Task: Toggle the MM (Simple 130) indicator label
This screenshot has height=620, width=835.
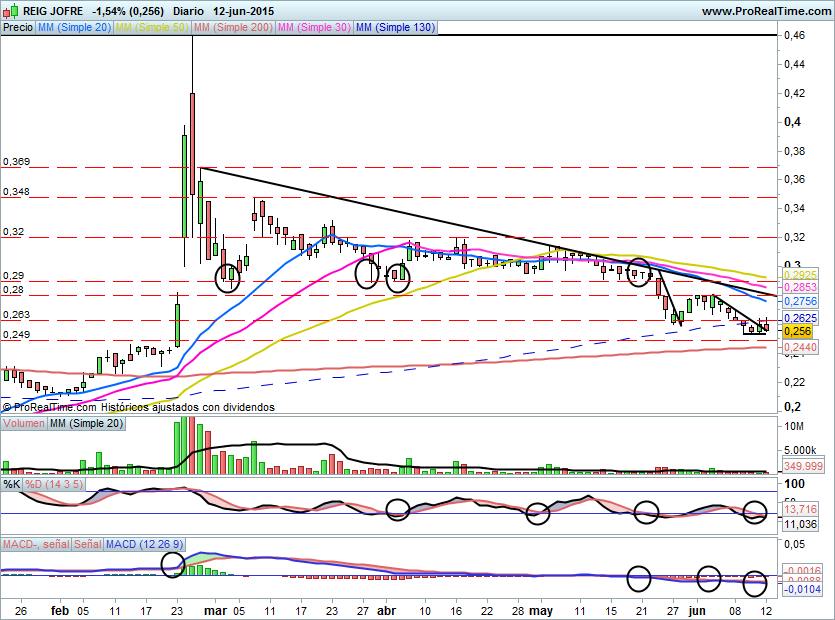Action: [395, 28]
